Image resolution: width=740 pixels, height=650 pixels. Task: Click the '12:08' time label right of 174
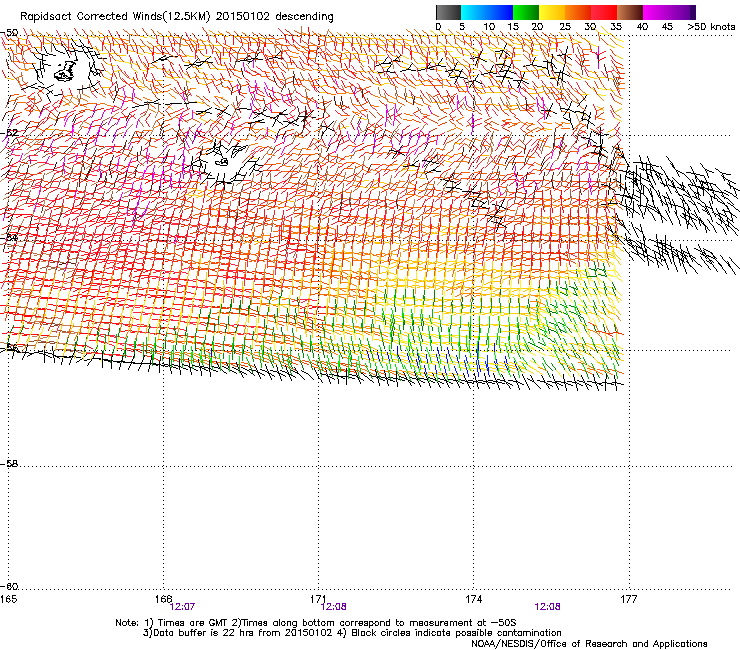(547, 607)
